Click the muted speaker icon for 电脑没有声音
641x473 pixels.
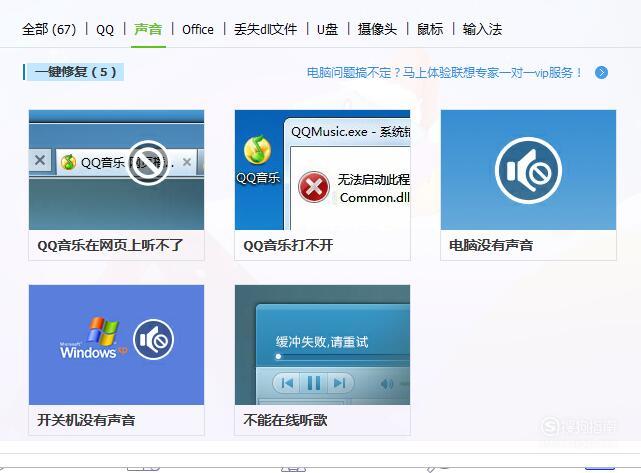[x=528, y=170]
